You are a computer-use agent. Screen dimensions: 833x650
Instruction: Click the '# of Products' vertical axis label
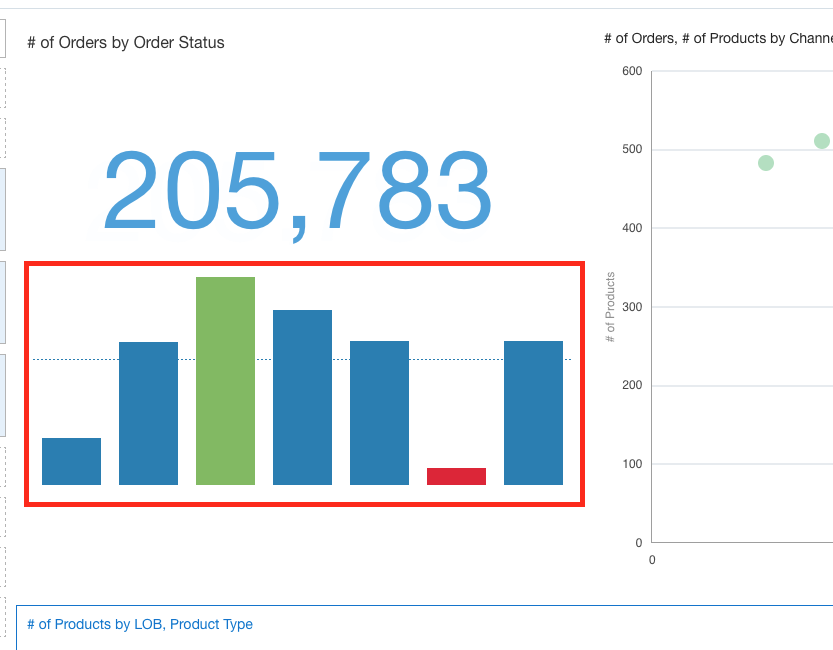point(610,306)
